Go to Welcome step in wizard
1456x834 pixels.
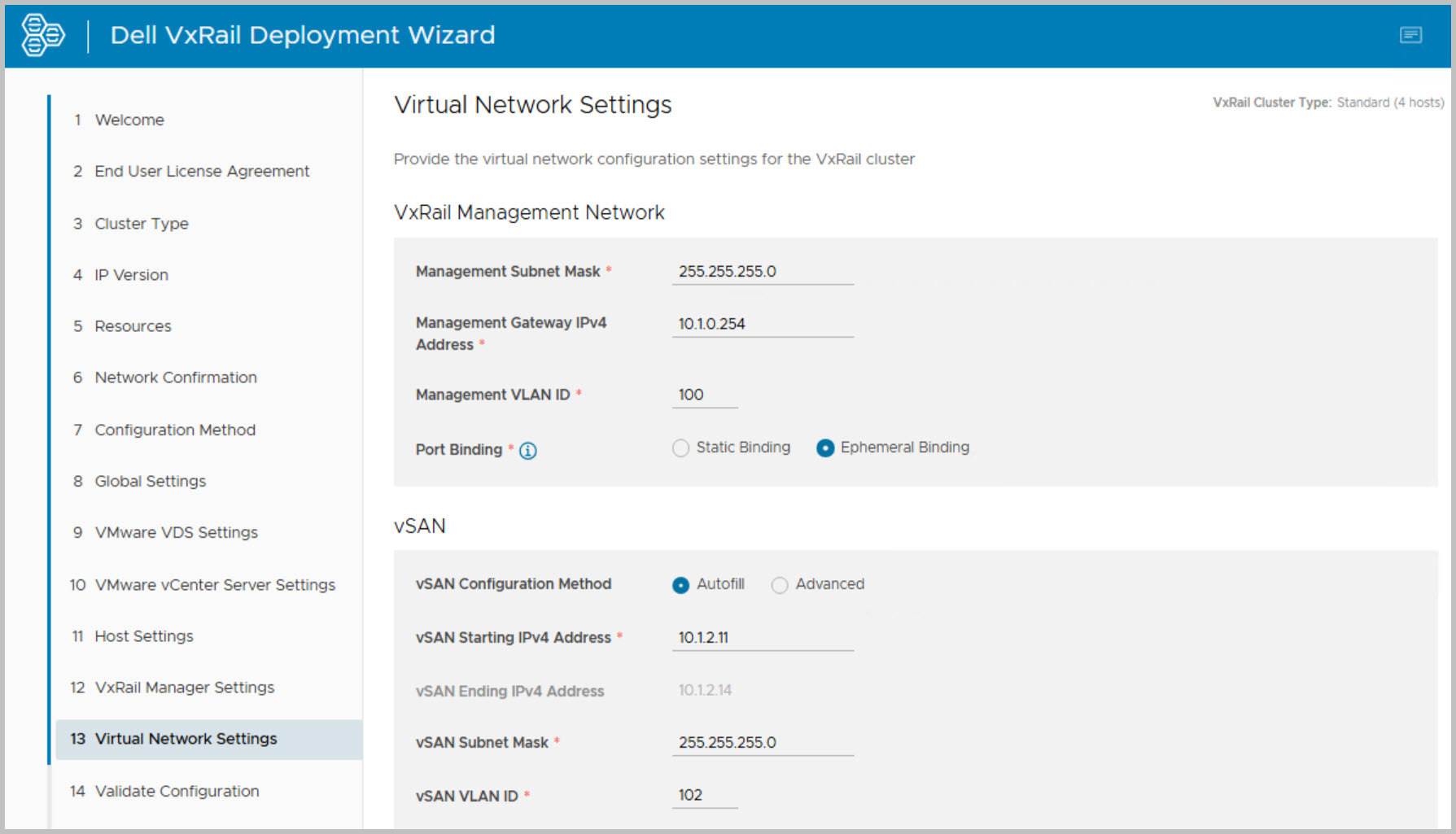pyautogui.click(x=129, y=120)
